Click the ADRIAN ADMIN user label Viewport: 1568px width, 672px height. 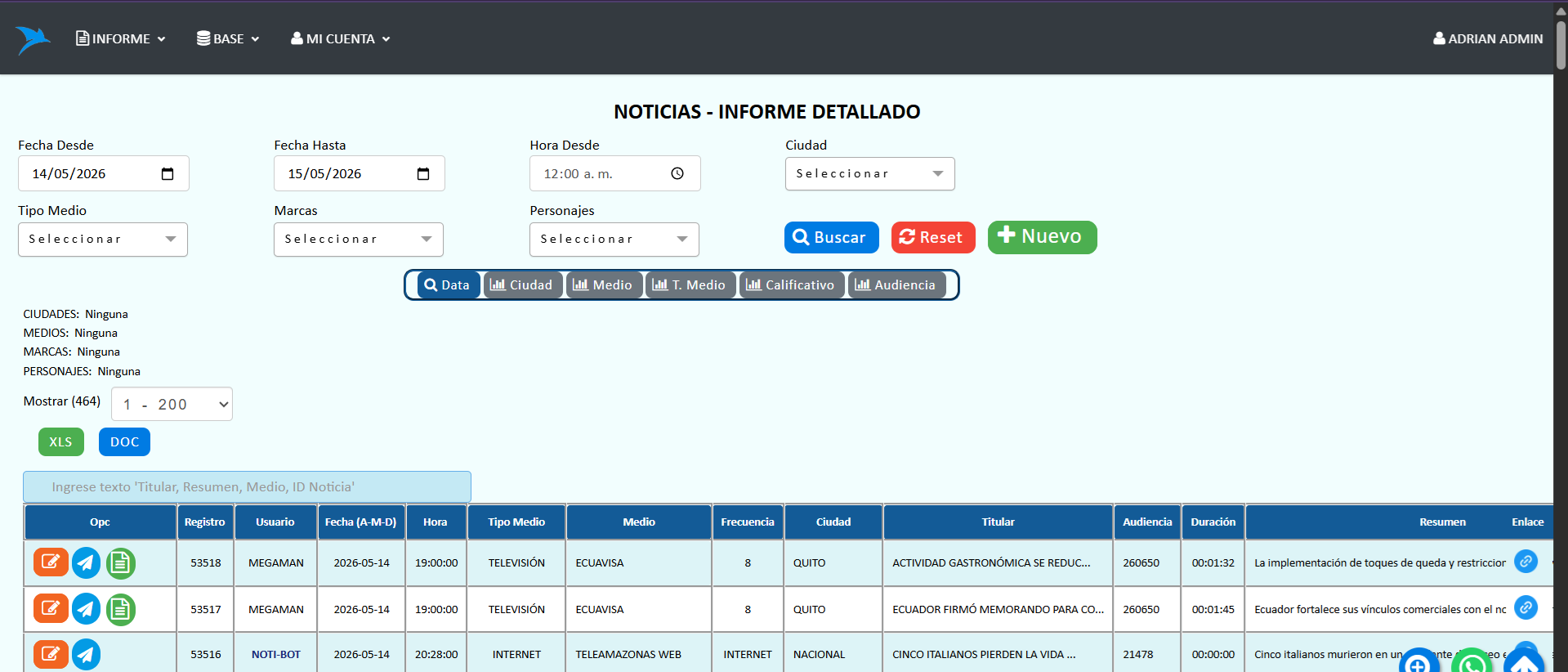click(1488, 38)
